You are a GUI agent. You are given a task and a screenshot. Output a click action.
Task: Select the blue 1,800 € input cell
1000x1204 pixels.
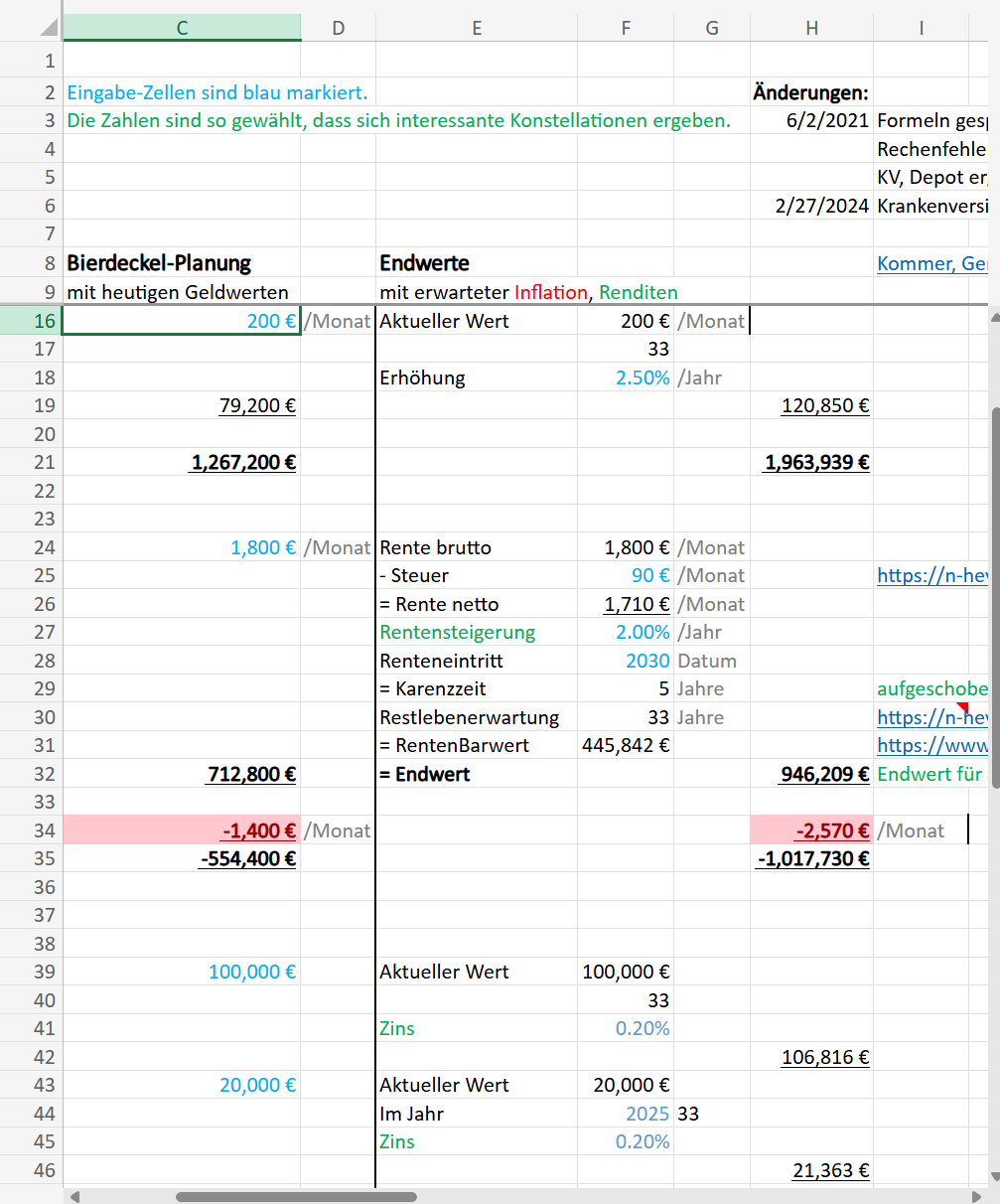click(x=182, y=547)
